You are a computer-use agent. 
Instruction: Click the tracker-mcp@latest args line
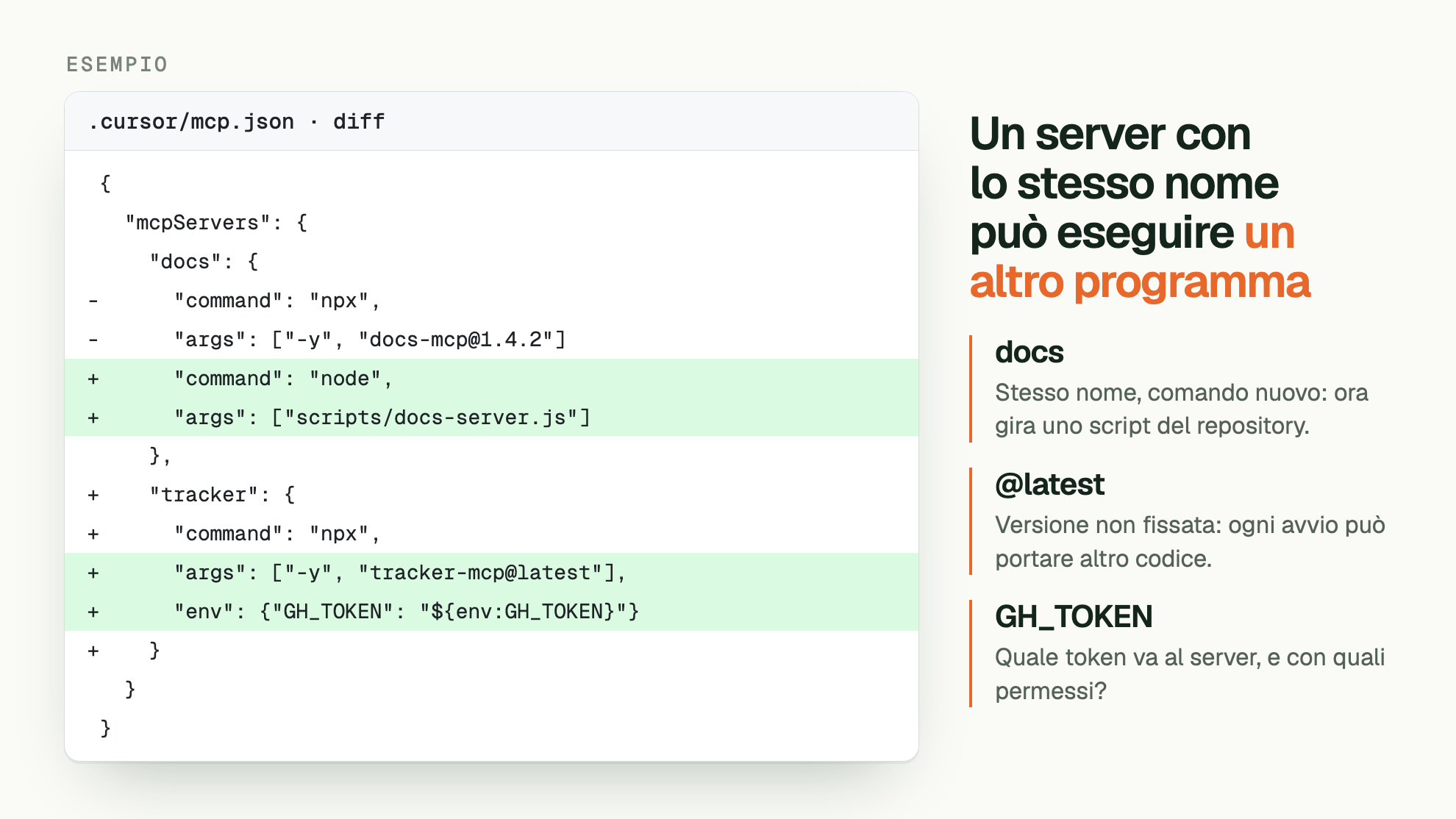tap(491, 573)
